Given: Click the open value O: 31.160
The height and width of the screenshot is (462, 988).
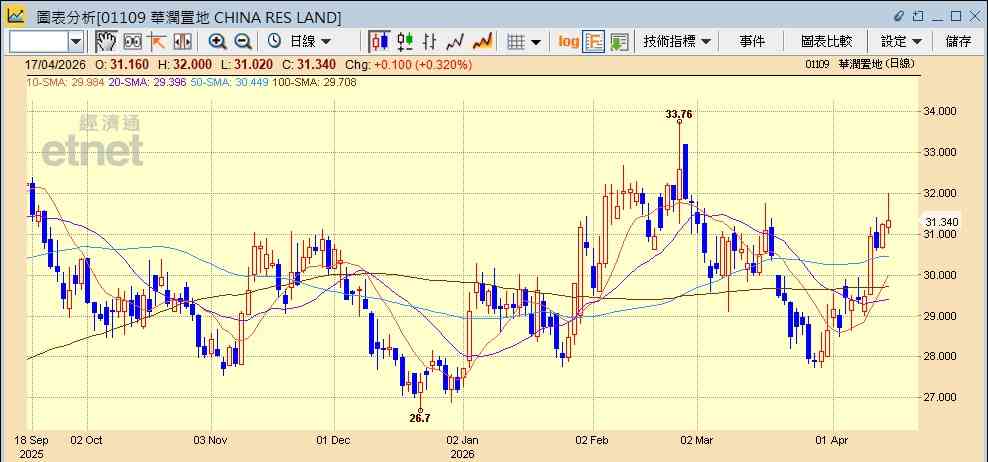Looking at the screenshot, I should pyautogui.click(x=122, y=64).
